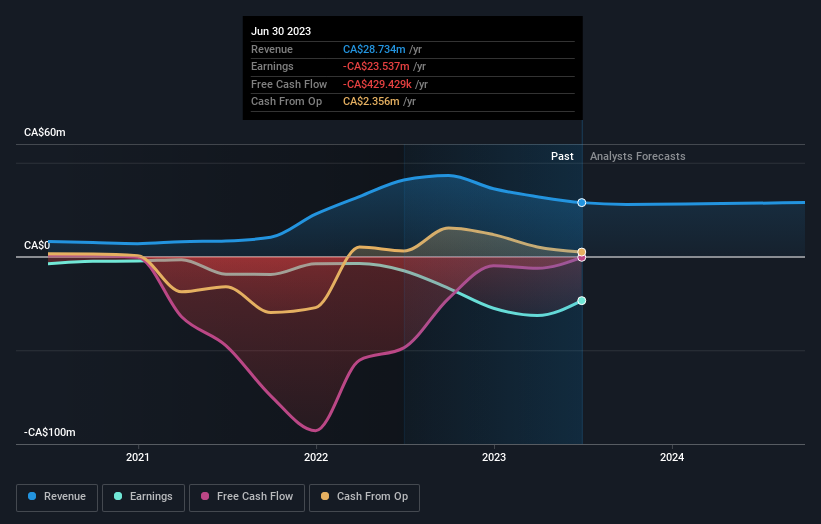
Task: Click the 2023 x-axis label
Action: [494, 457]
